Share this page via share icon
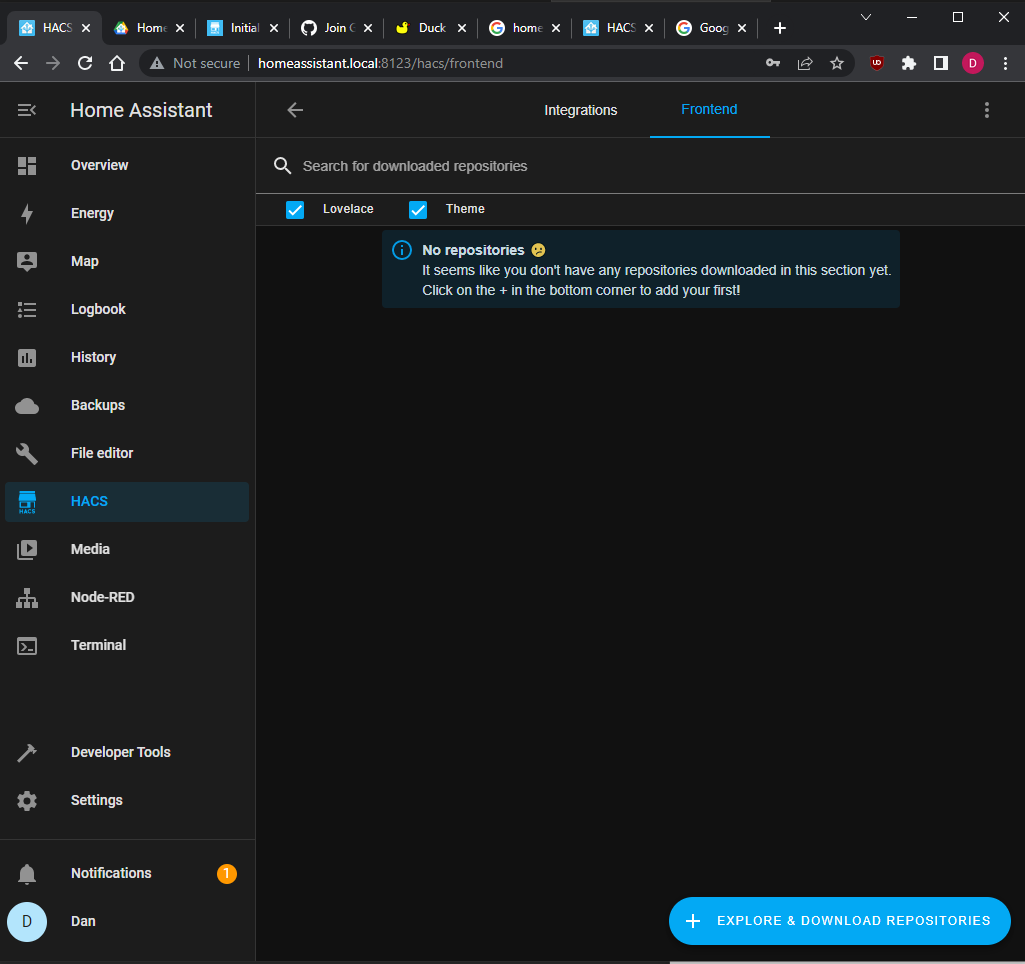The height and width of the screenshot is (964, 1025). coord(805,63)
